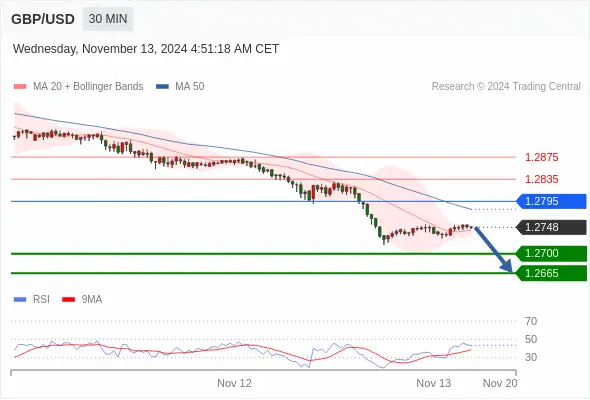
Task: Click the Nov 20 date marker
Action: [500, 383]
